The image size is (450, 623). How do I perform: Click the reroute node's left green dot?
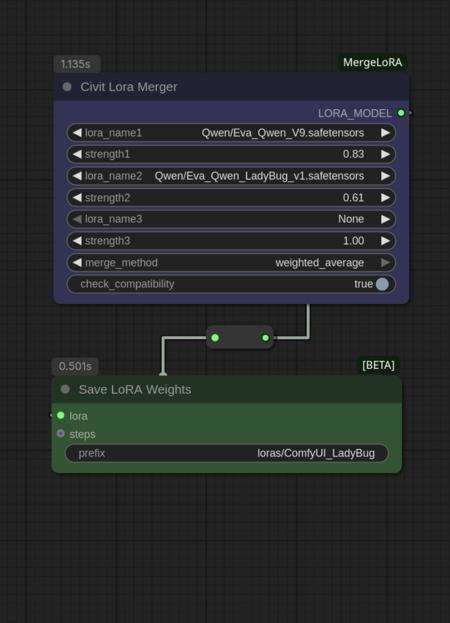(x=215, y=338)
